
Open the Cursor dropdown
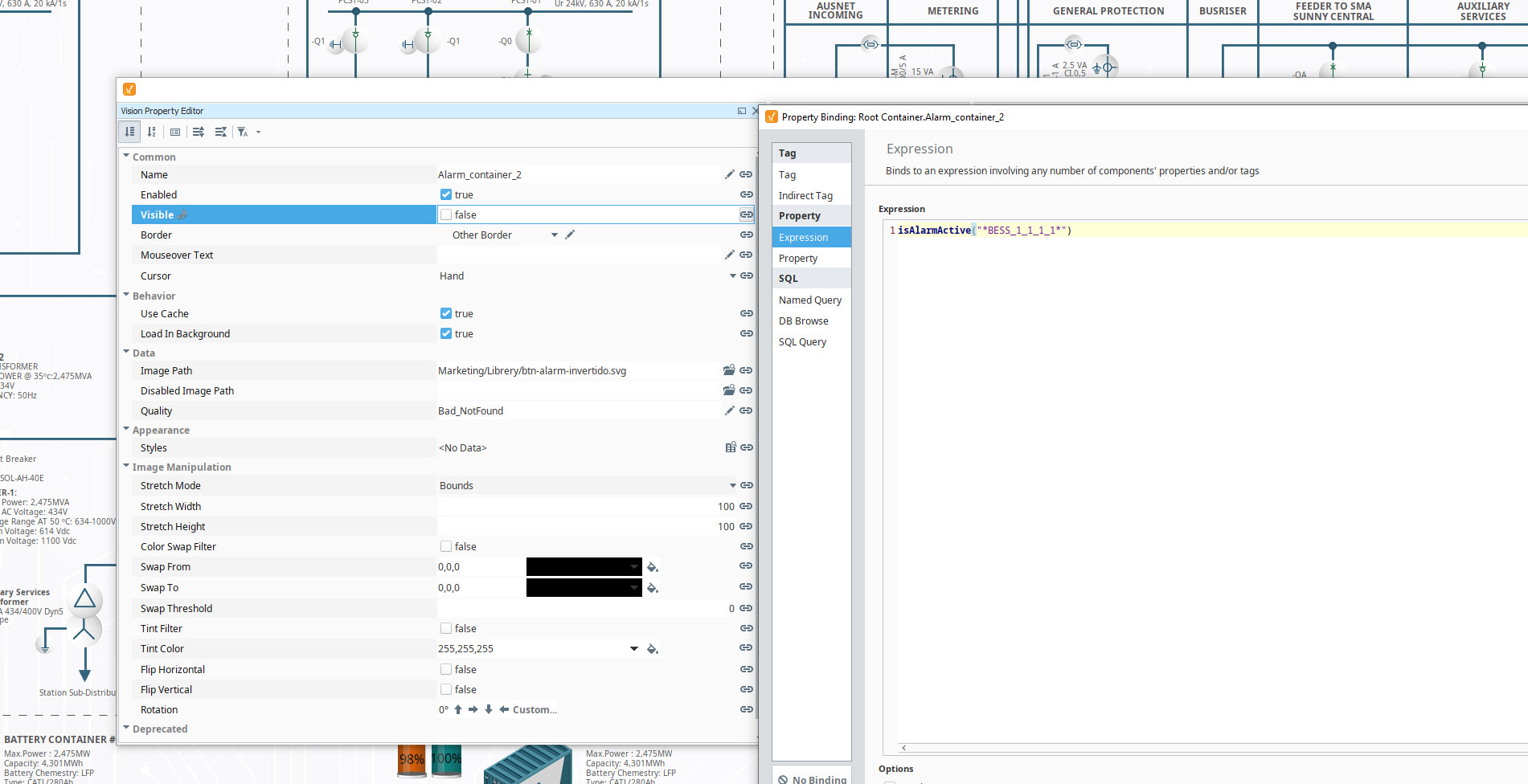732,276
